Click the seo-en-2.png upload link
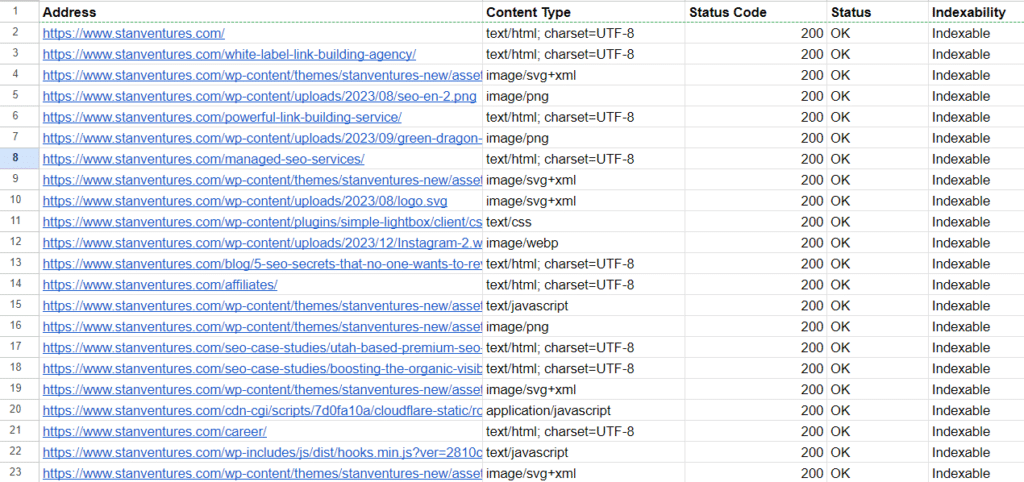The image size is (1024, 482). tap(260, 96)
